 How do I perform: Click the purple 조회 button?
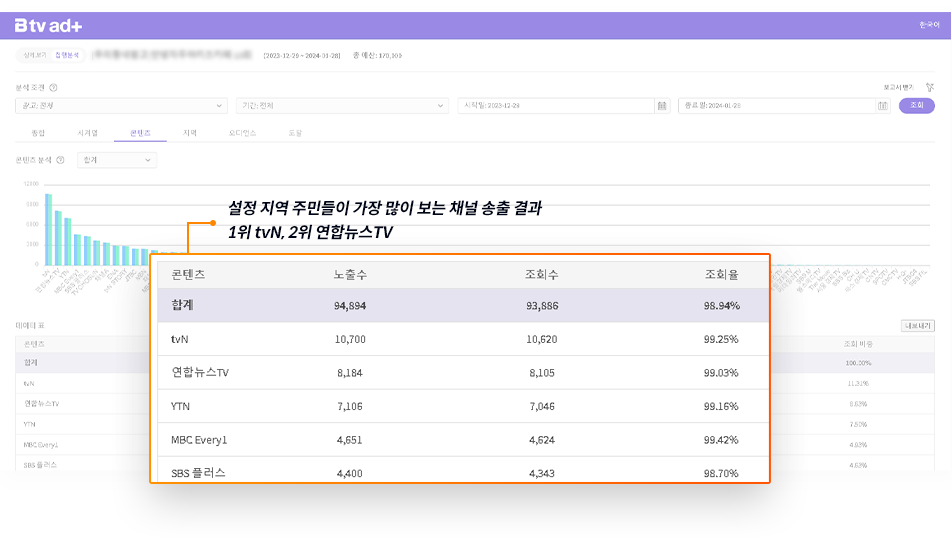[x=916, y=106]
